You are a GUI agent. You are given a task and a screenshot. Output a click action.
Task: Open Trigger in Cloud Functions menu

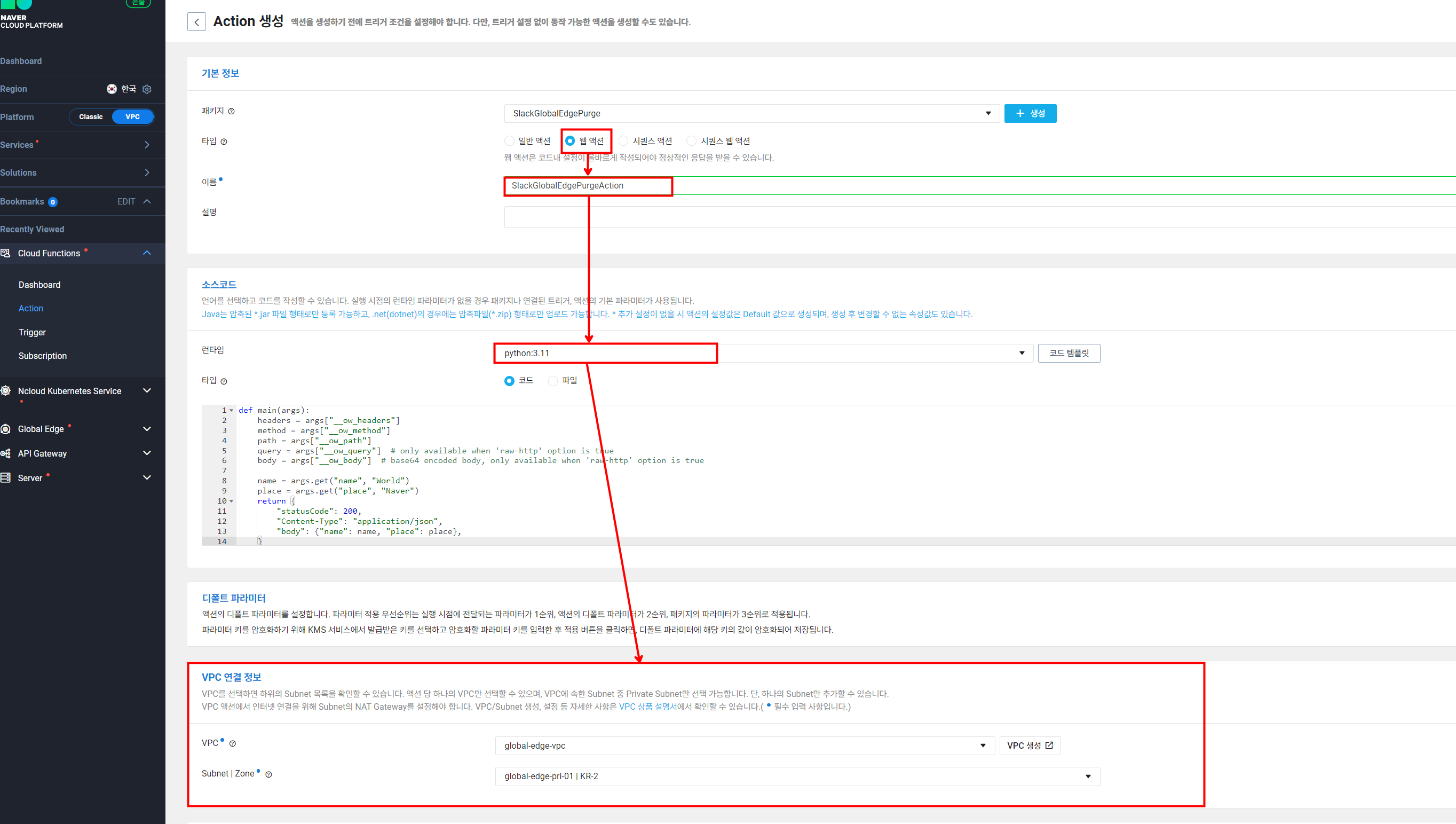tap(32, 332)
